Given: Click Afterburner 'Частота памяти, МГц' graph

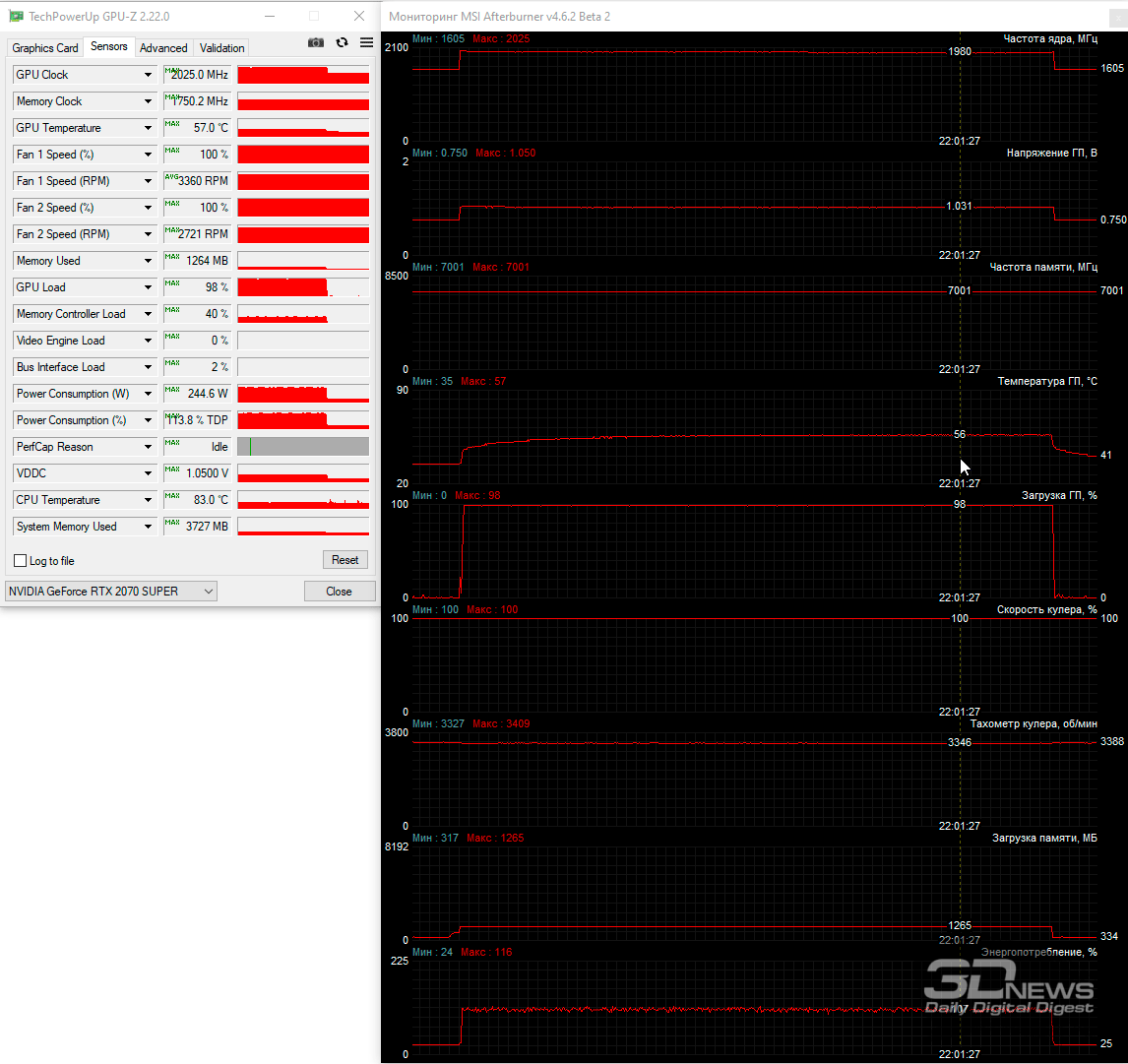Looking at the screenshot, I should tap(755, 323).
